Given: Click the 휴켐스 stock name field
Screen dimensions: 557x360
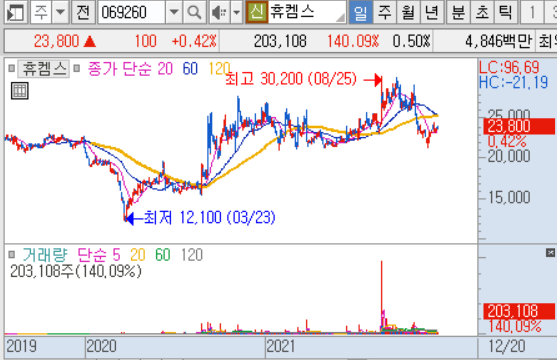Looking at the screenshot, I should pos(307,12).
